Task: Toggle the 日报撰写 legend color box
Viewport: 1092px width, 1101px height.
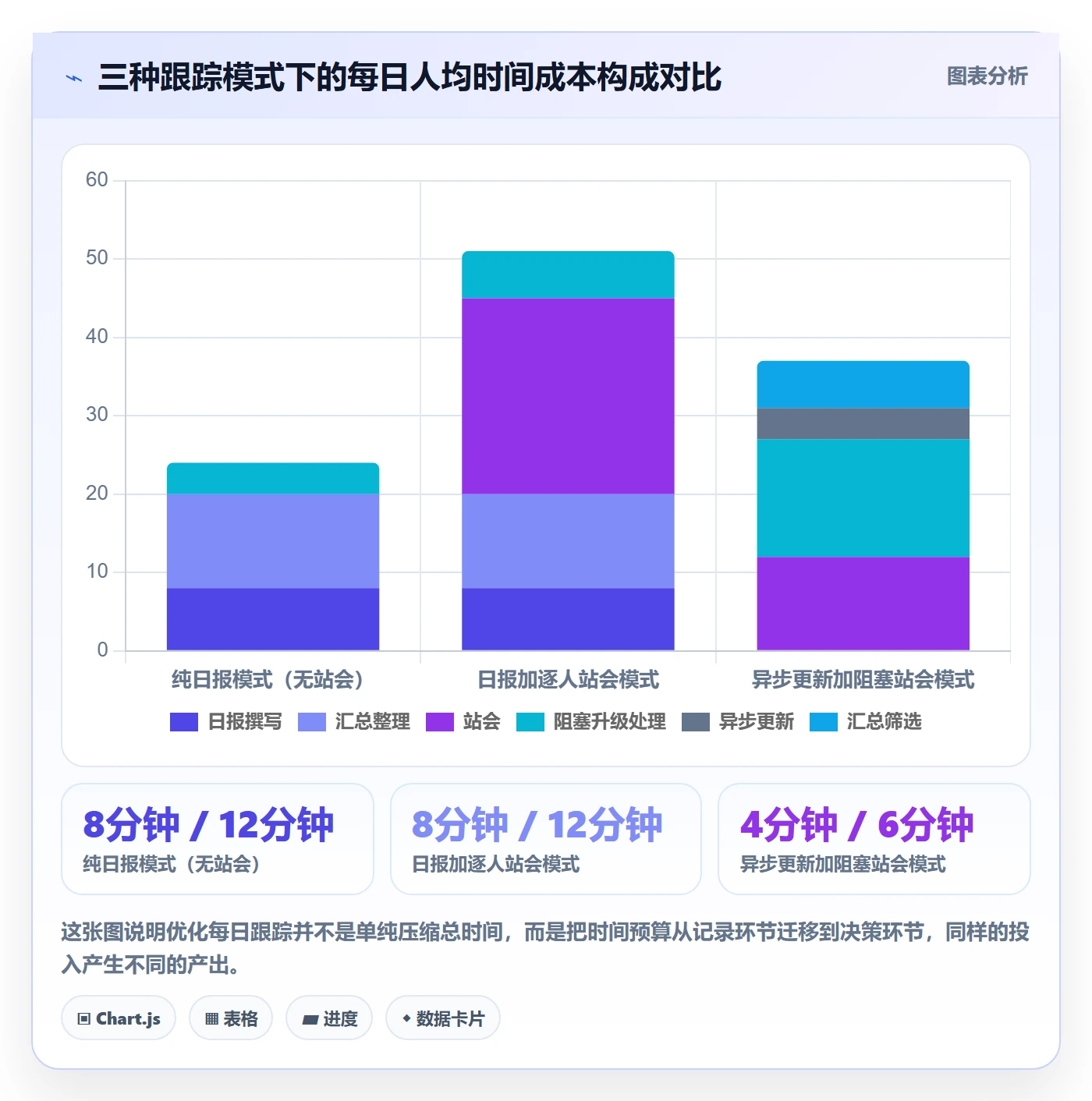Action: point(184,722)
